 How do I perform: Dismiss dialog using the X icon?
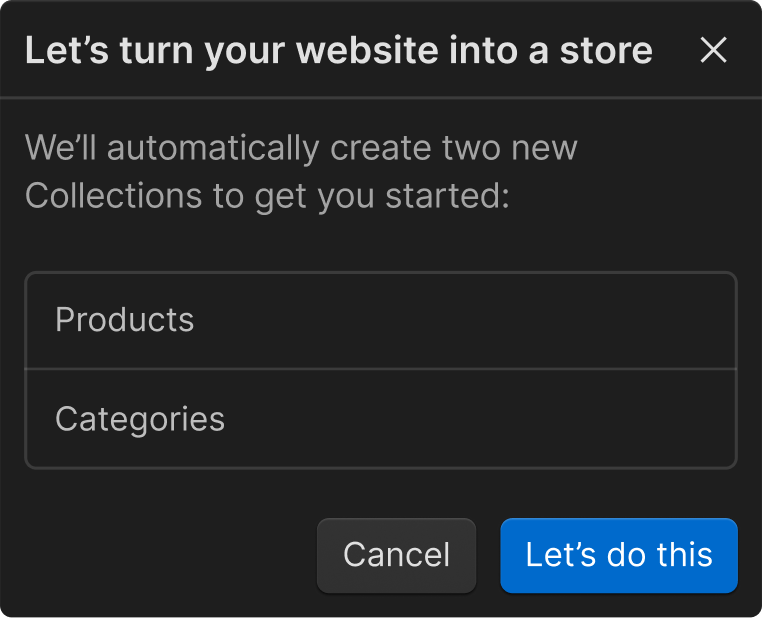(713, 50)
